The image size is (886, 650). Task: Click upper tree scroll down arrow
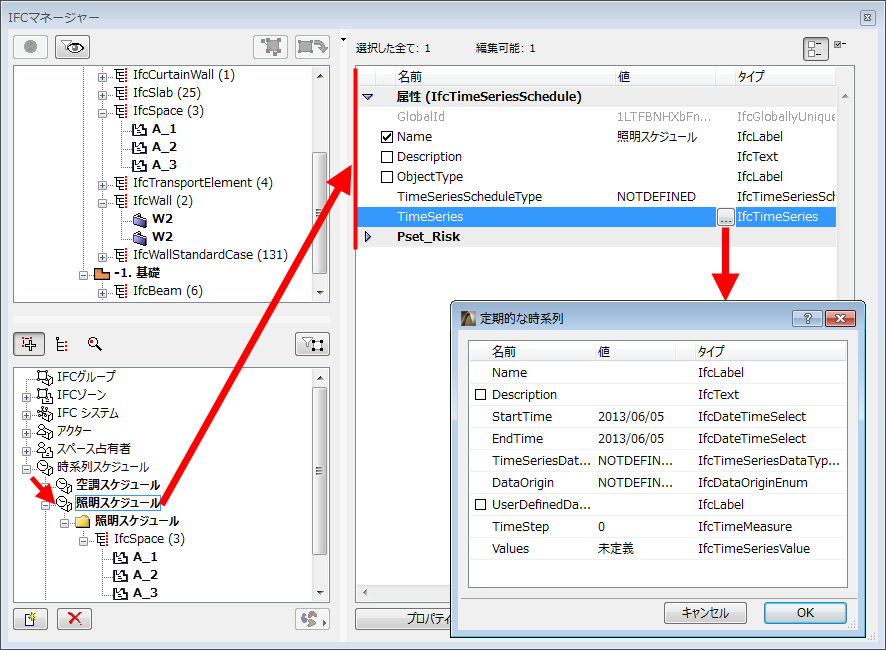tap(320, 292)
